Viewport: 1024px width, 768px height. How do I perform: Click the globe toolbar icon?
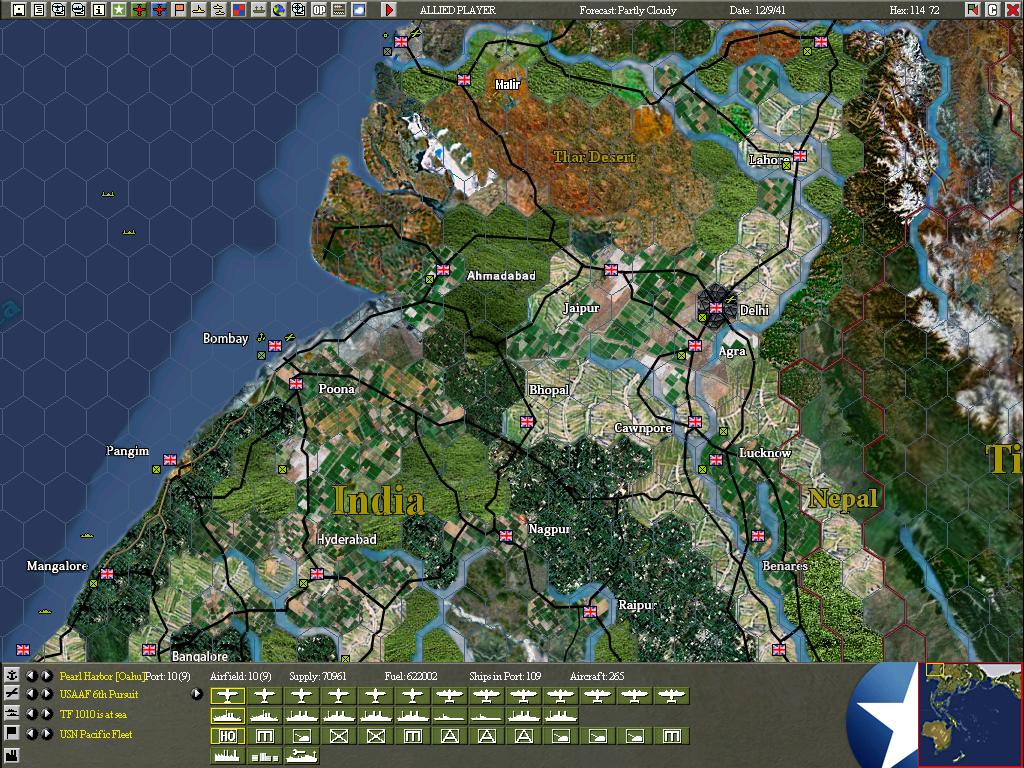(x=279, y=10)
